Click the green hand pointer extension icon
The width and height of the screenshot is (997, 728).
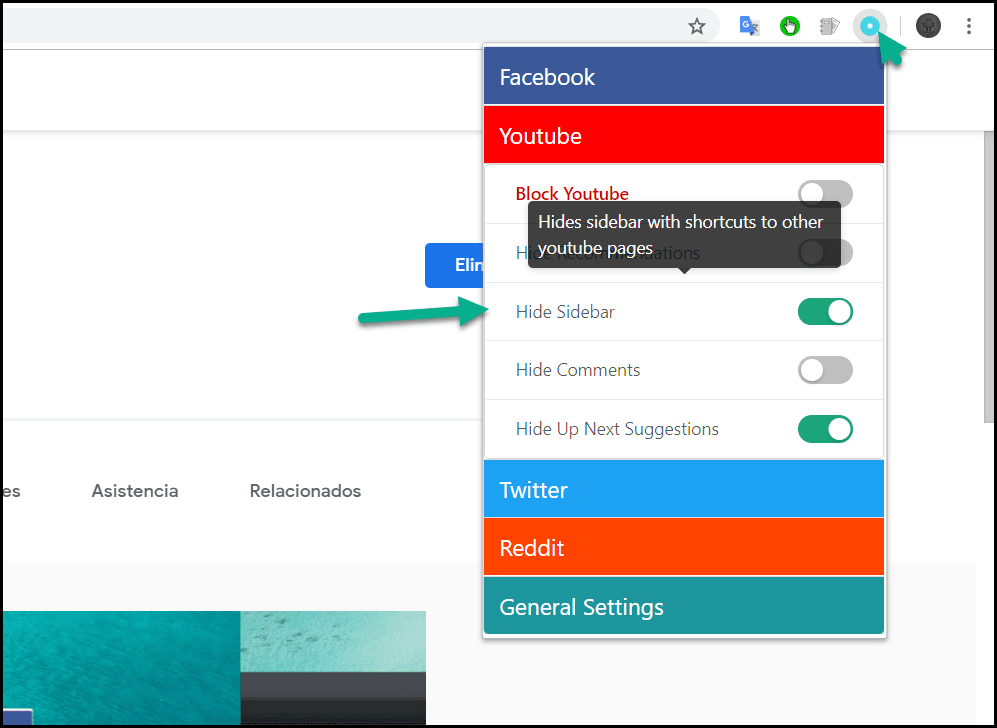pos(790,26)
